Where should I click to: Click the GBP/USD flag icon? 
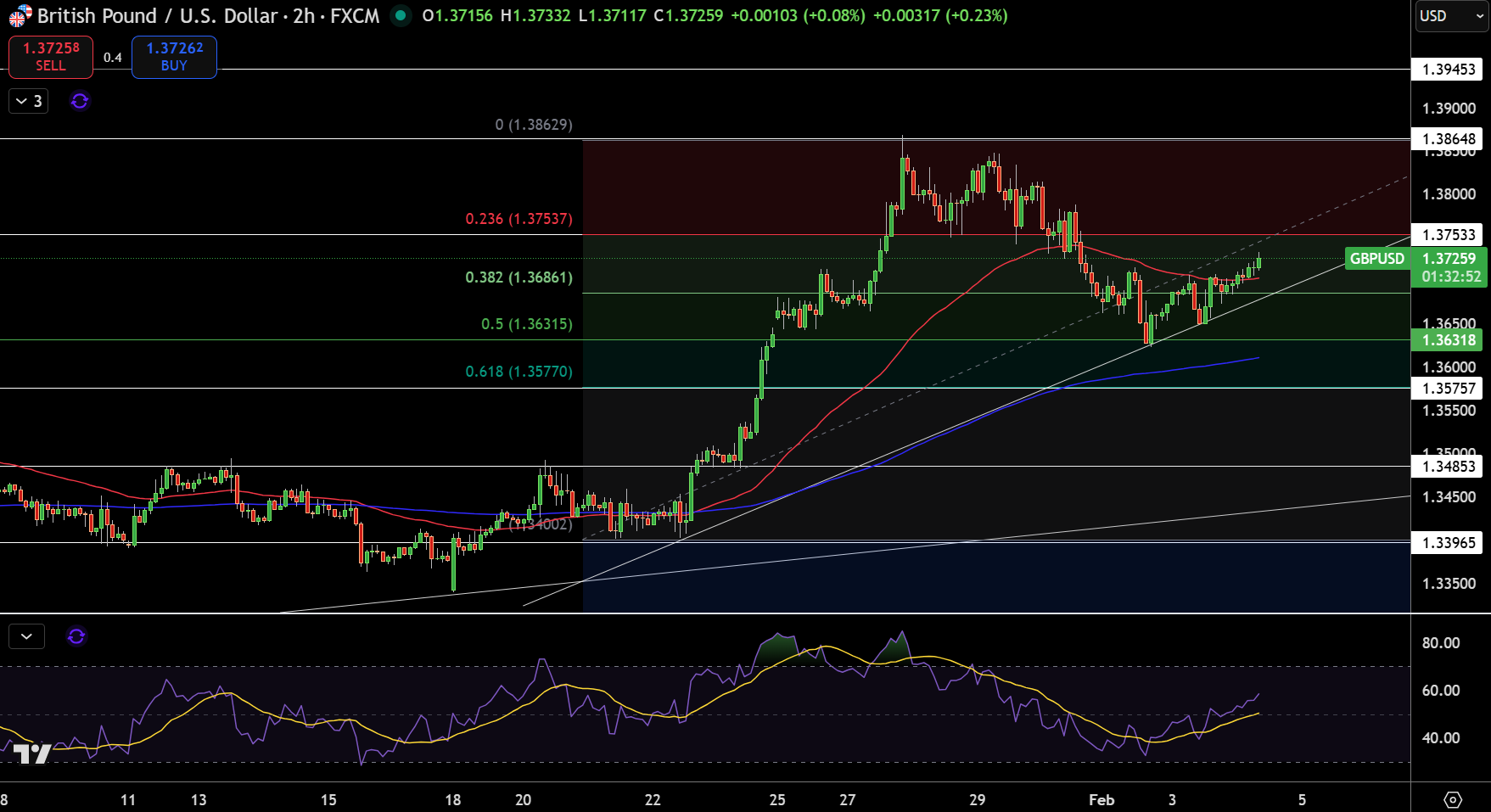coord(20,16)
